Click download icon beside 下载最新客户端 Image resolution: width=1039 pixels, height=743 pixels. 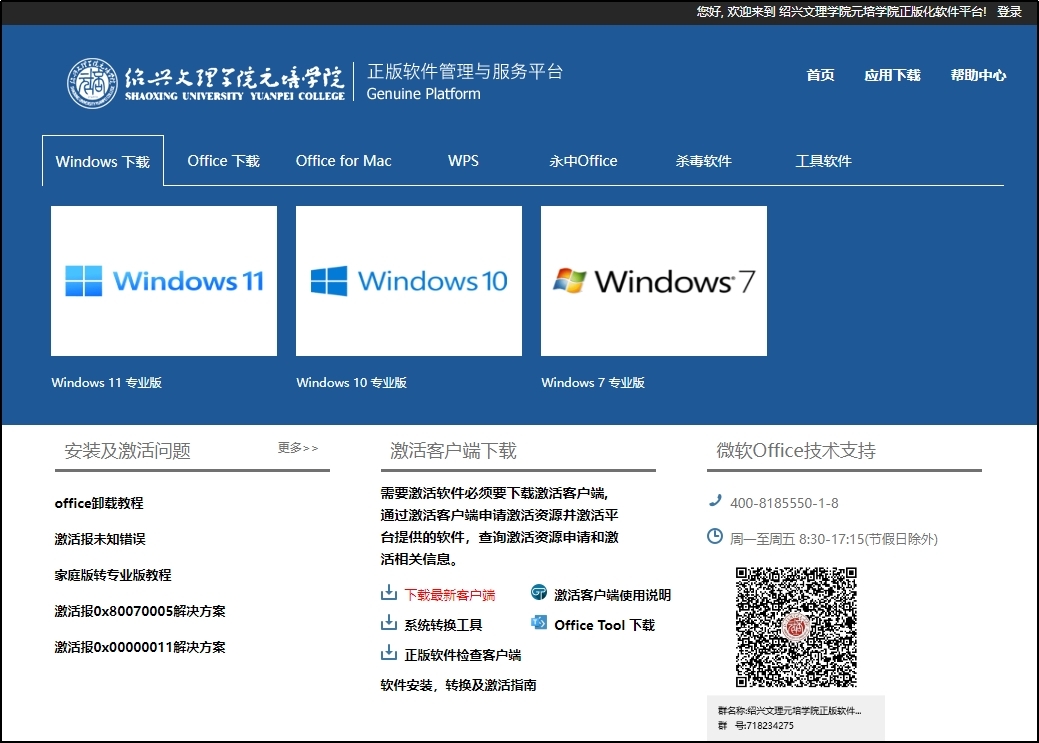(389, 594)
